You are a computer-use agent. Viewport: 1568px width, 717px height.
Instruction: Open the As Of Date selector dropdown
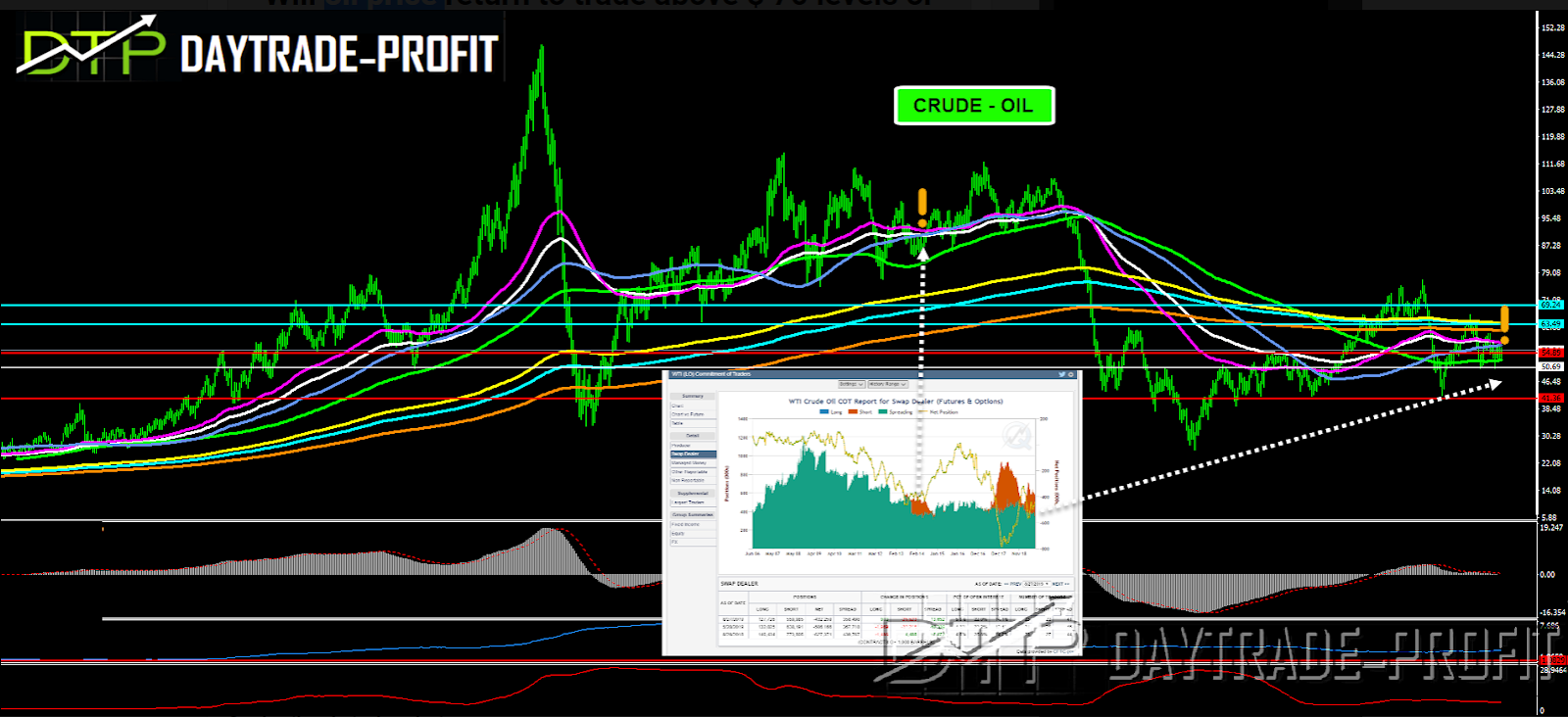pos(1037,584)
